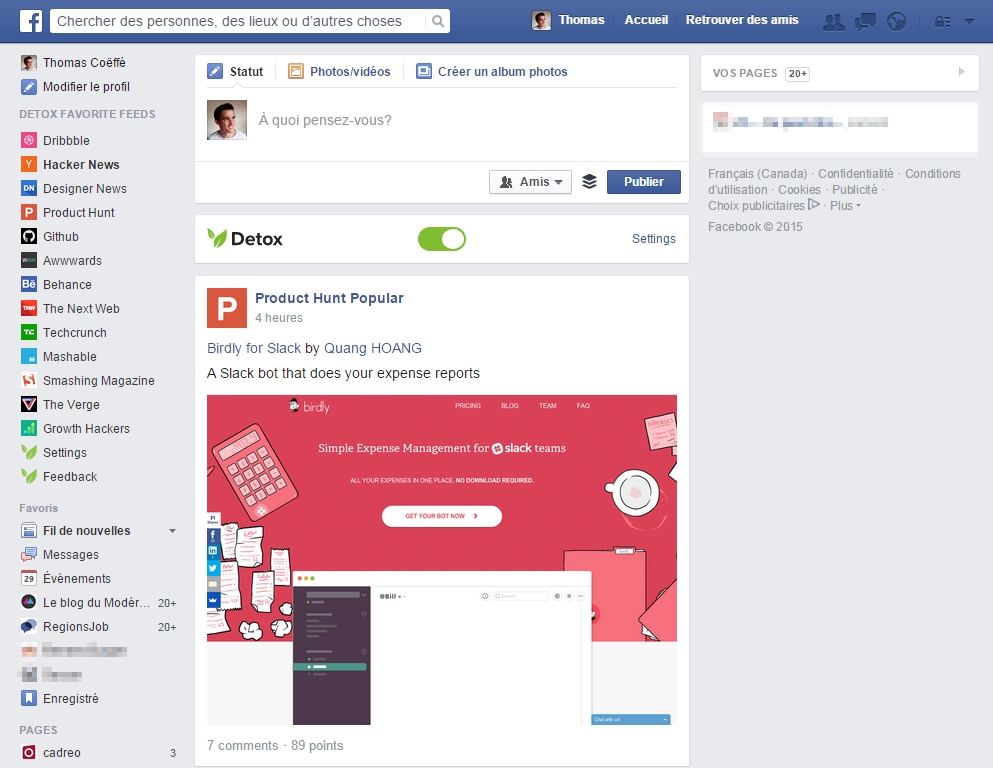The image size is (993, 768).
Task: Click the Publier button
Action: 643,182
